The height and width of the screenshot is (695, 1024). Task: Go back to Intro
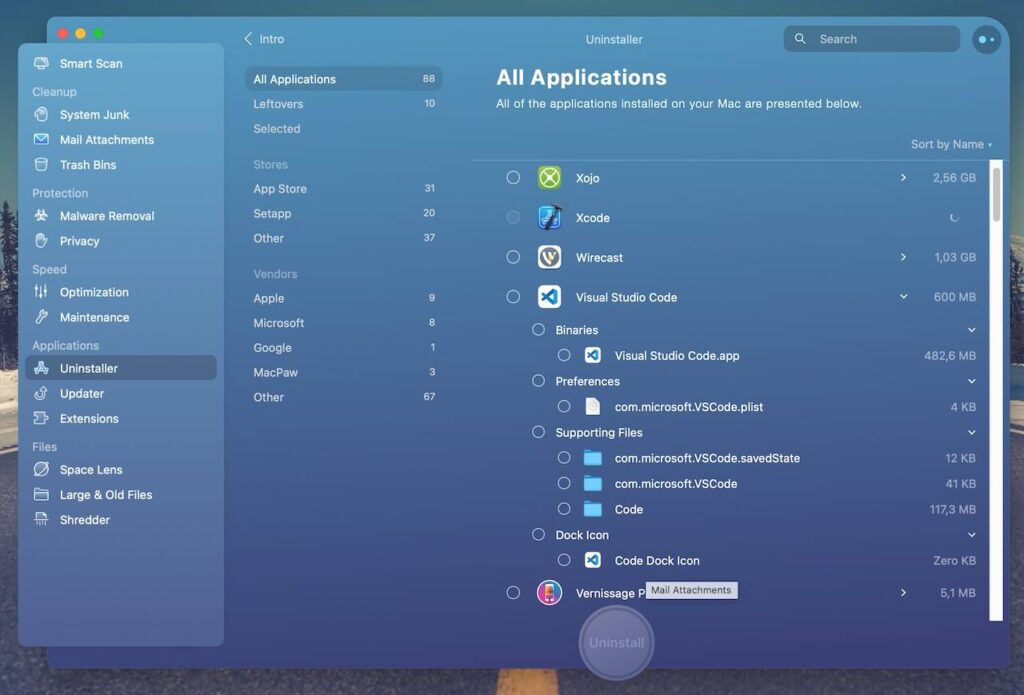264,39
